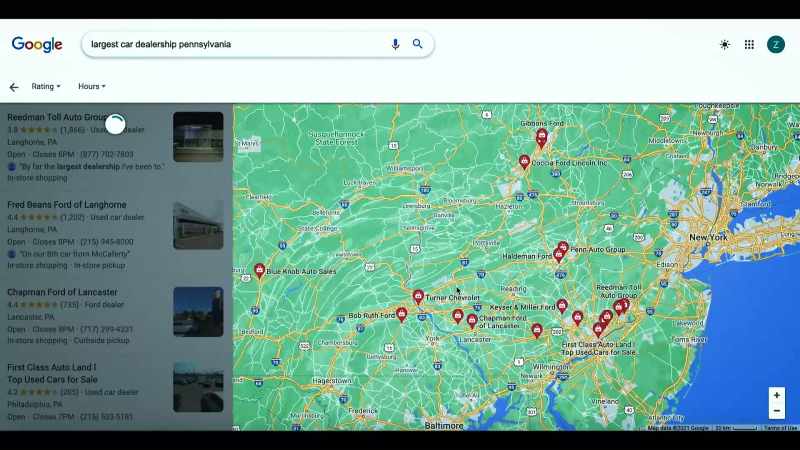Go back with the left arrow
The width and height of the screenshot is (800, 450).
pyautogui.click(x=14, y=87)
